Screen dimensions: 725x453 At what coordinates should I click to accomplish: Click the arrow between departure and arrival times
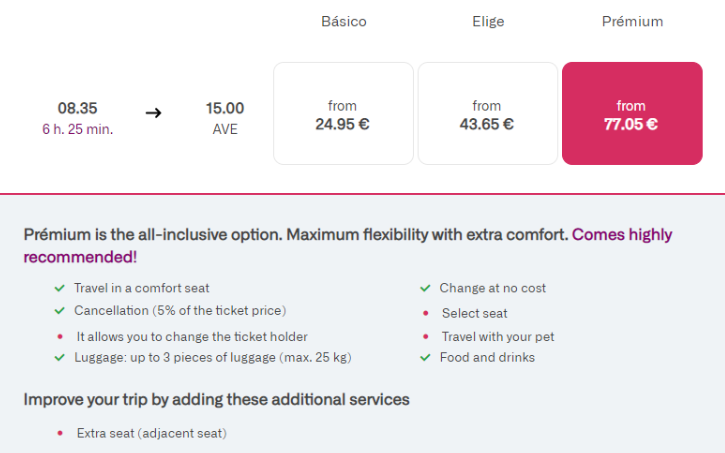(x=153, y=112)
